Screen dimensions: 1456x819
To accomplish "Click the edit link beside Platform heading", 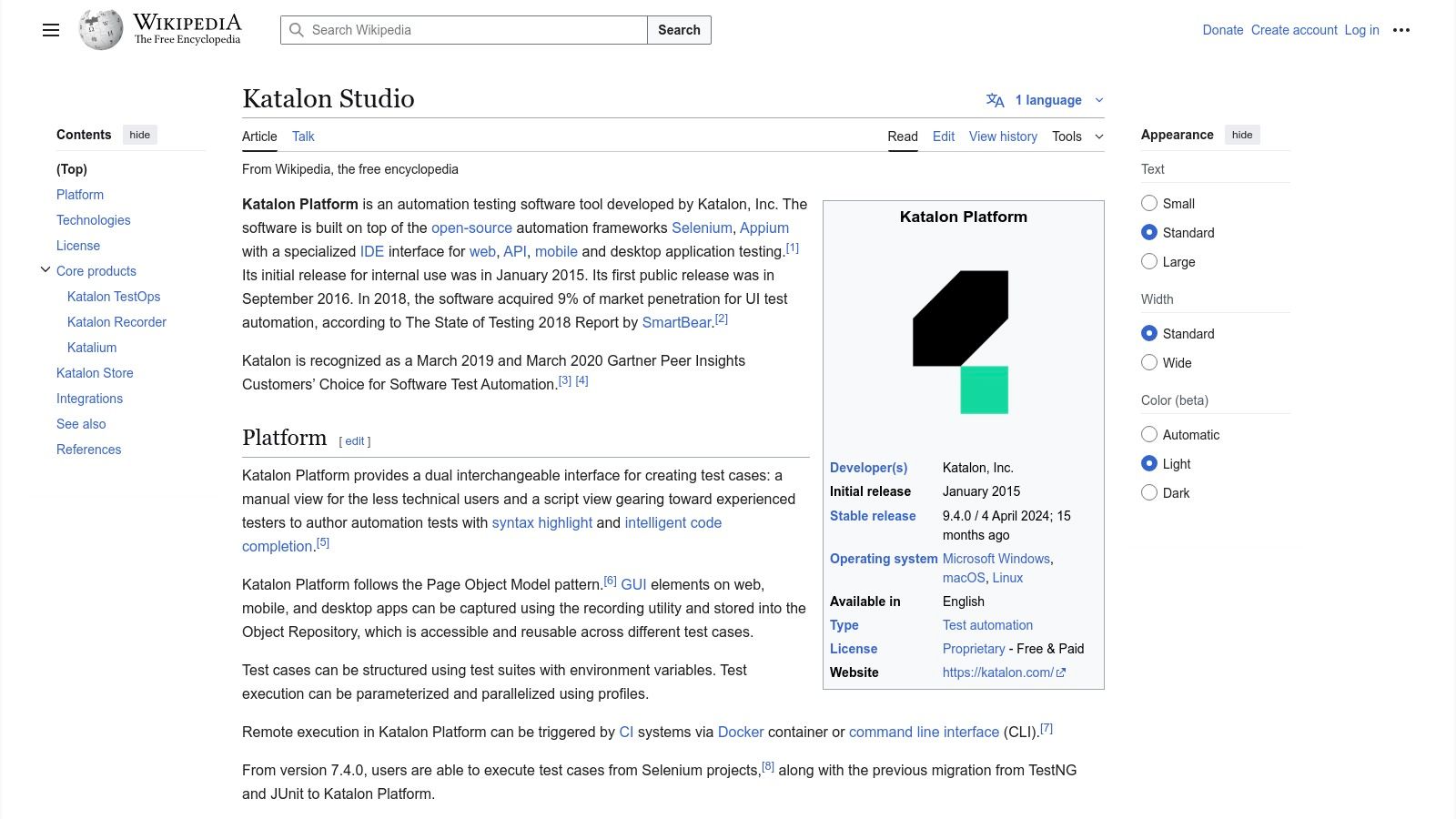I will coord(355,441).
